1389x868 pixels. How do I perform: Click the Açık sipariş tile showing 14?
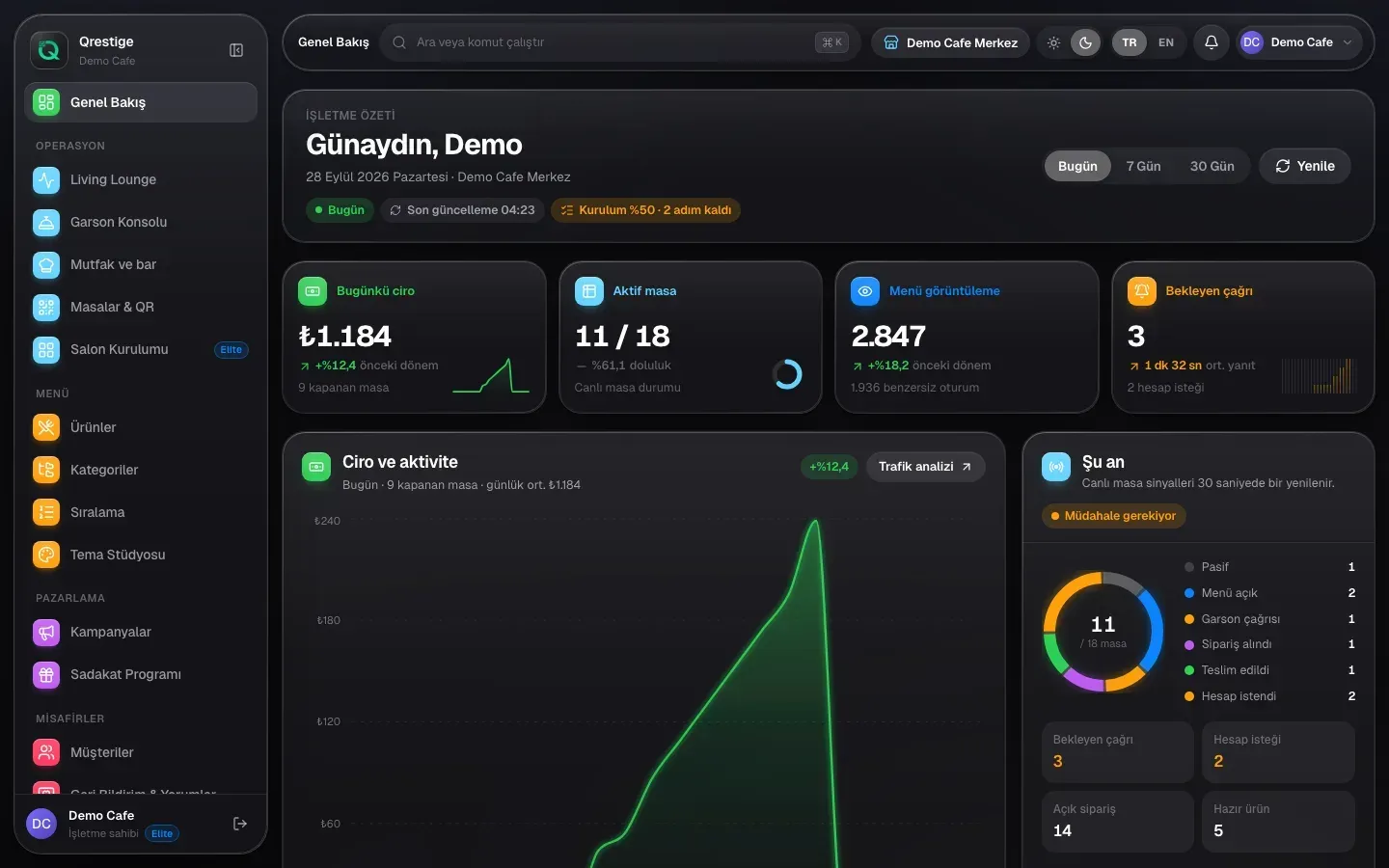pos(1118,822)
